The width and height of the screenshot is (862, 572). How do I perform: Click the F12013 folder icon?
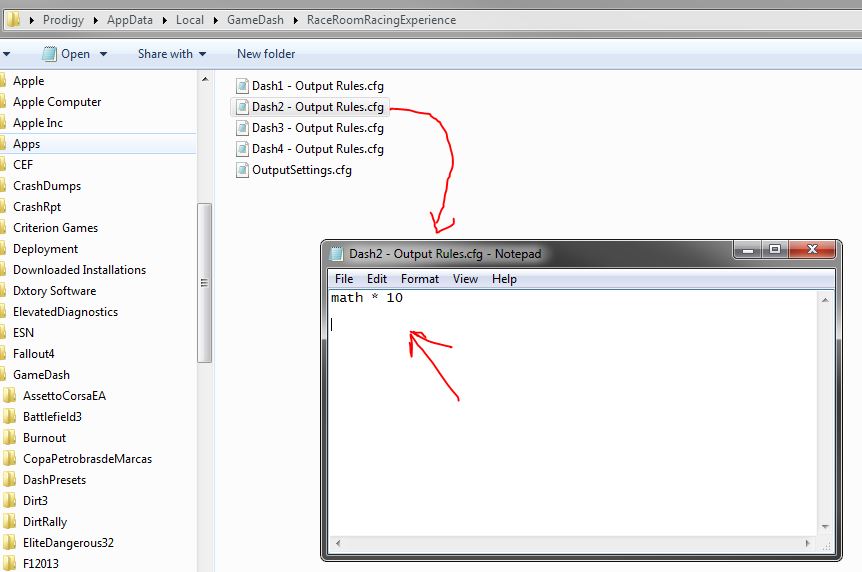(9, 563)
